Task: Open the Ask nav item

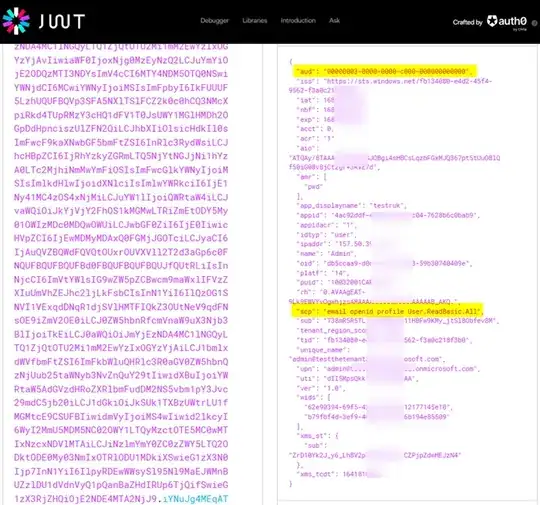Action: 334,21
